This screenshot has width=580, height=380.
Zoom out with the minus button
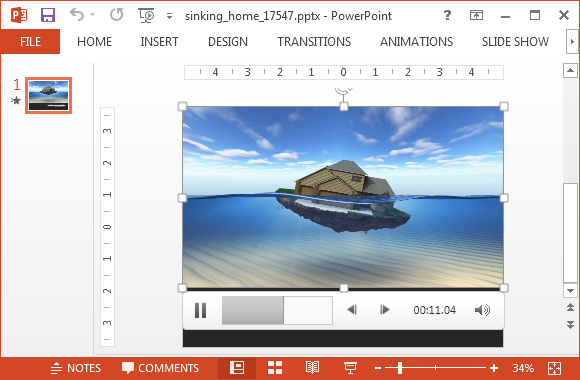click(x=378, y=368)
